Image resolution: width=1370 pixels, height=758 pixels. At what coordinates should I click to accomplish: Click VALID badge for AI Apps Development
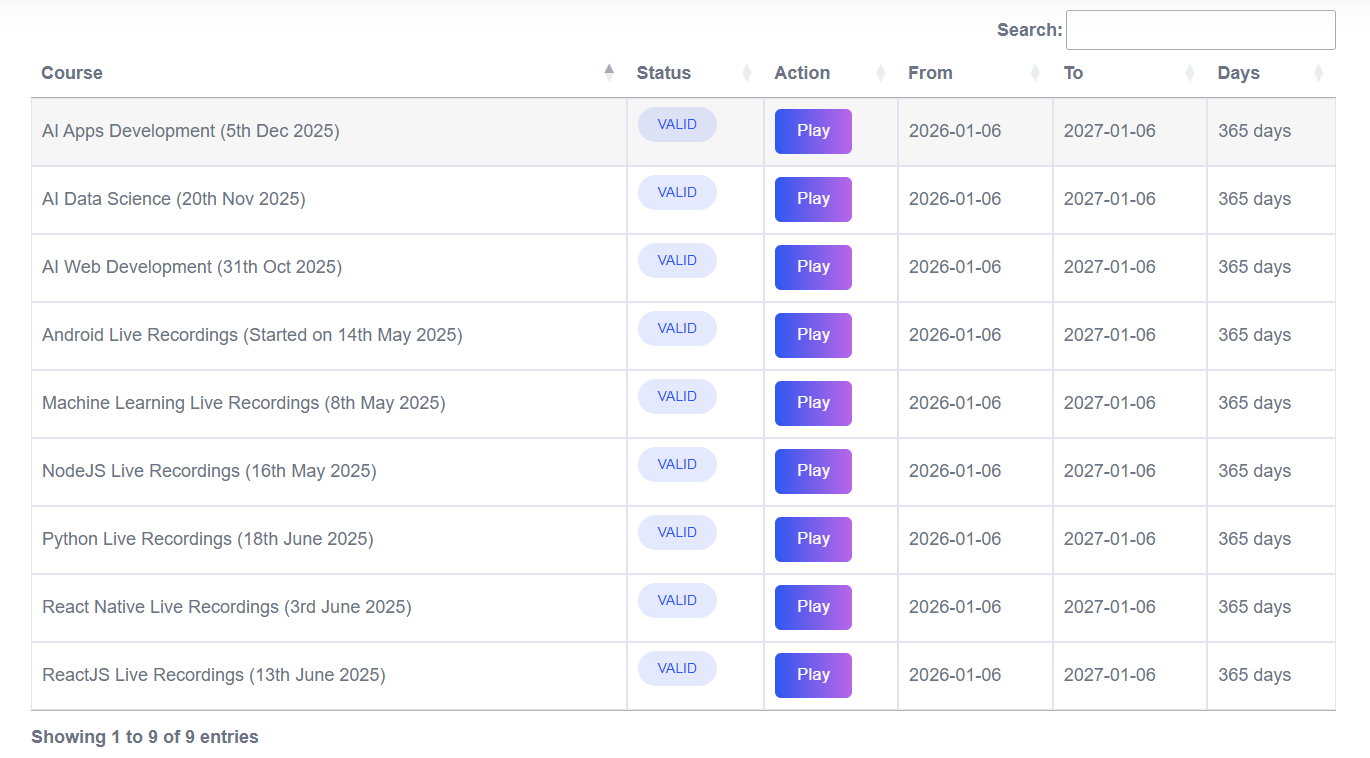click(x=677, y=125)
